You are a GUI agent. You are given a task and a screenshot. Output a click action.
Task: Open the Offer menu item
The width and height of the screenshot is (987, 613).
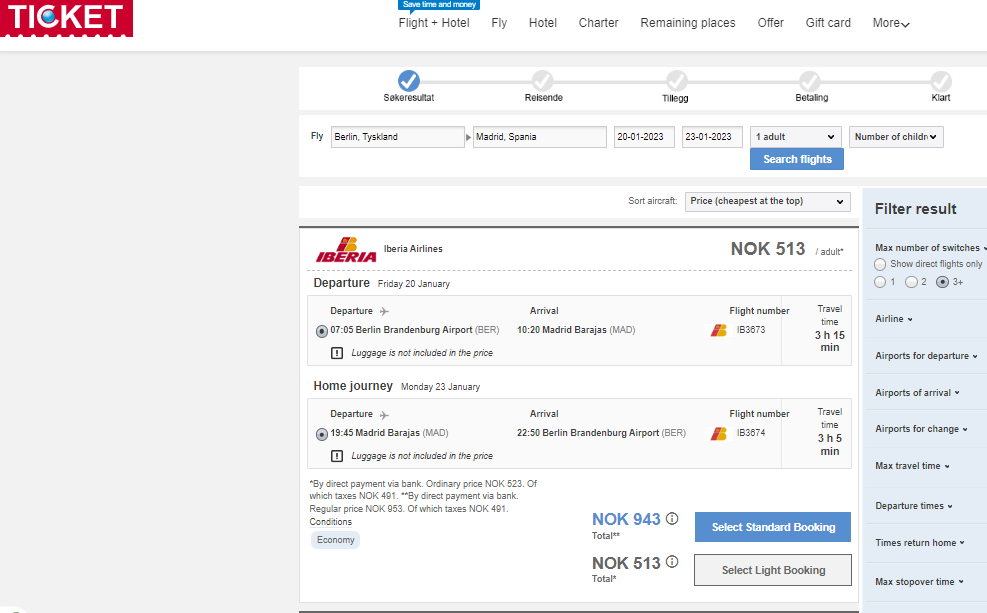click(770, 23)
